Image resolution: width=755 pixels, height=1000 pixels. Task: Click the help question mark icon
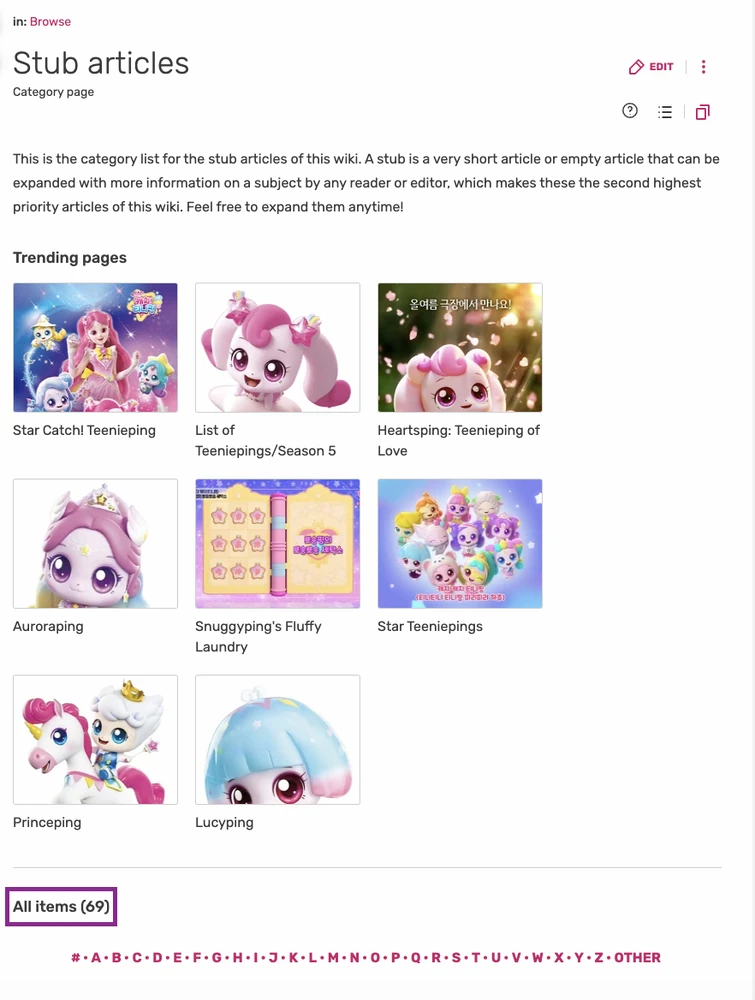630,111
